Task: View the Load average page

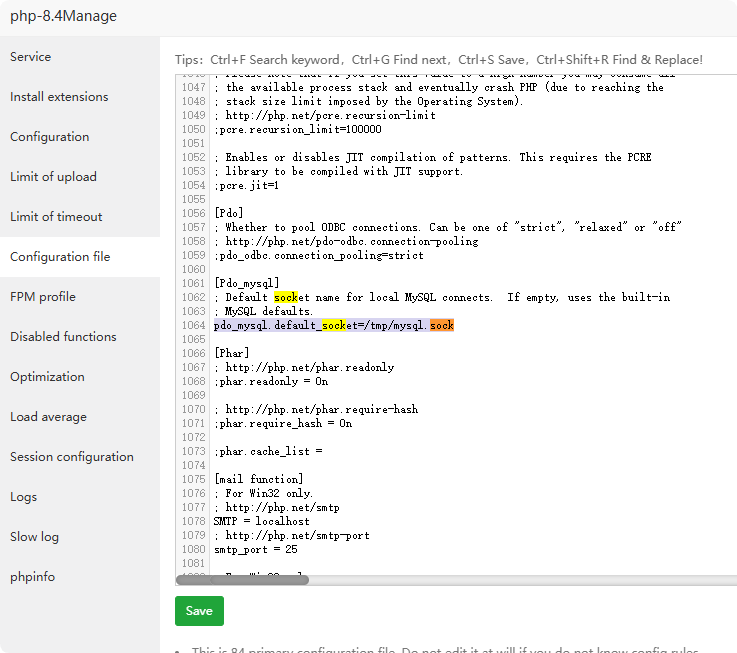Action: [48, 417]
